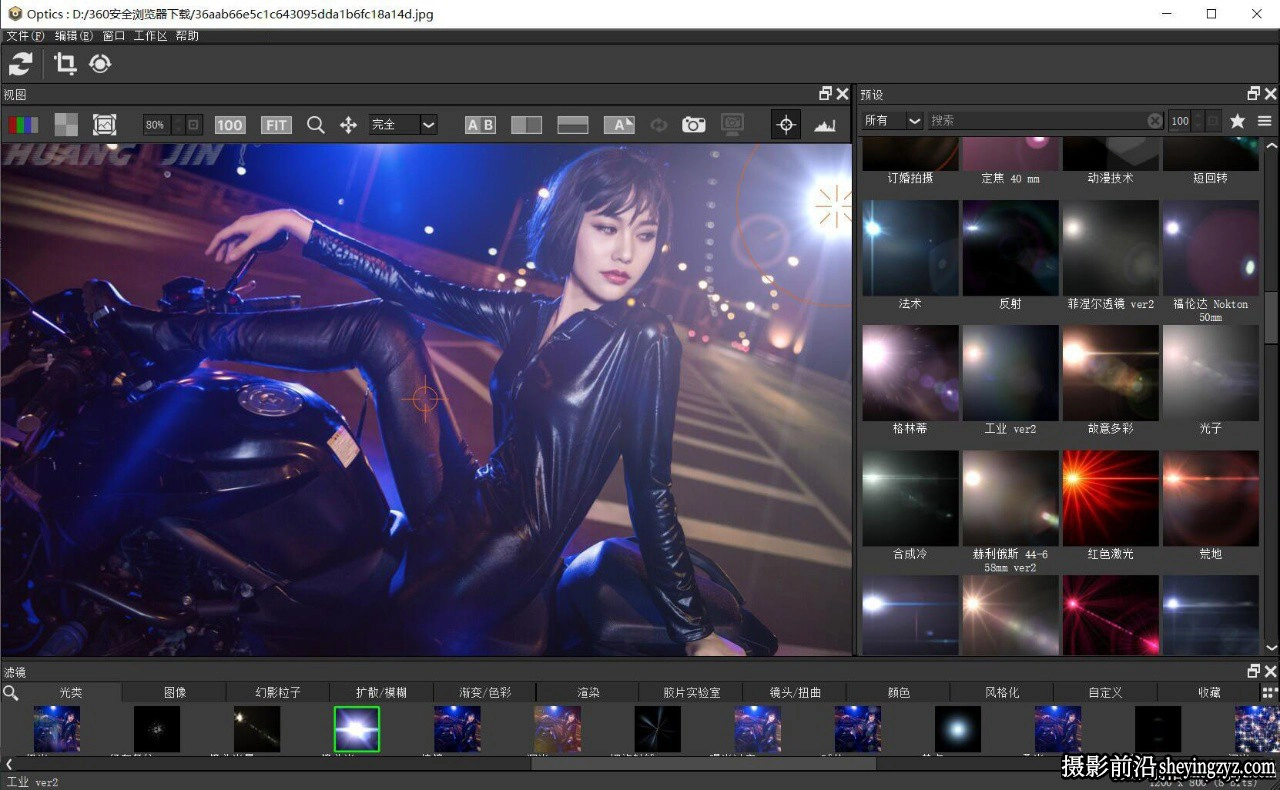Click the presets panel scroll down arrow

point(1271,648)
